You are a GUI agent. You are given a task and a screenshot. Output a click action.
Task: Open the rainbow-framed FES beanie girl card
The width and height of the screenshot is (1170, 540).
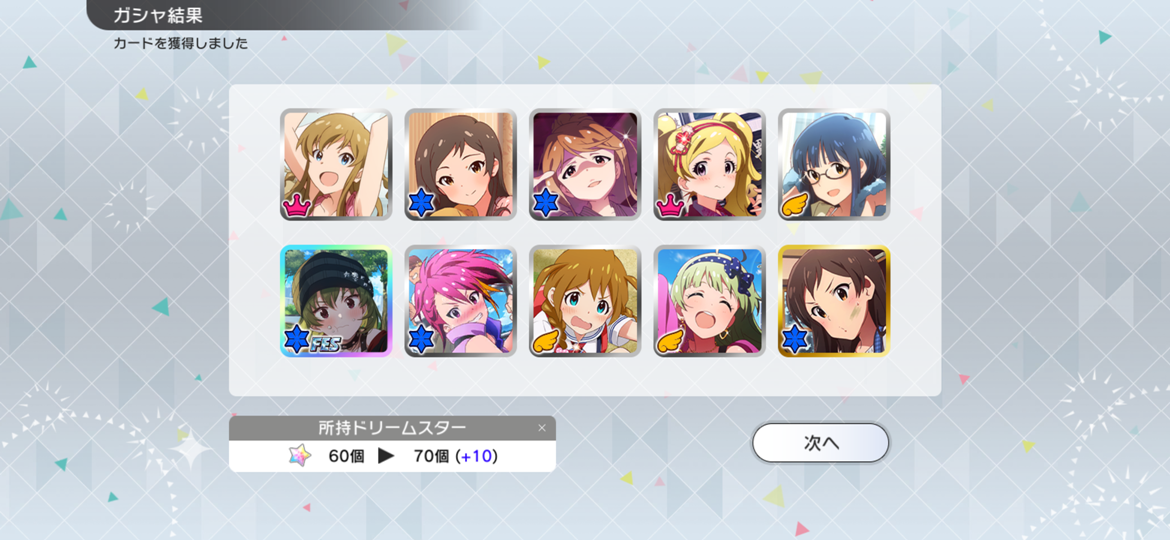pos(336,301)
